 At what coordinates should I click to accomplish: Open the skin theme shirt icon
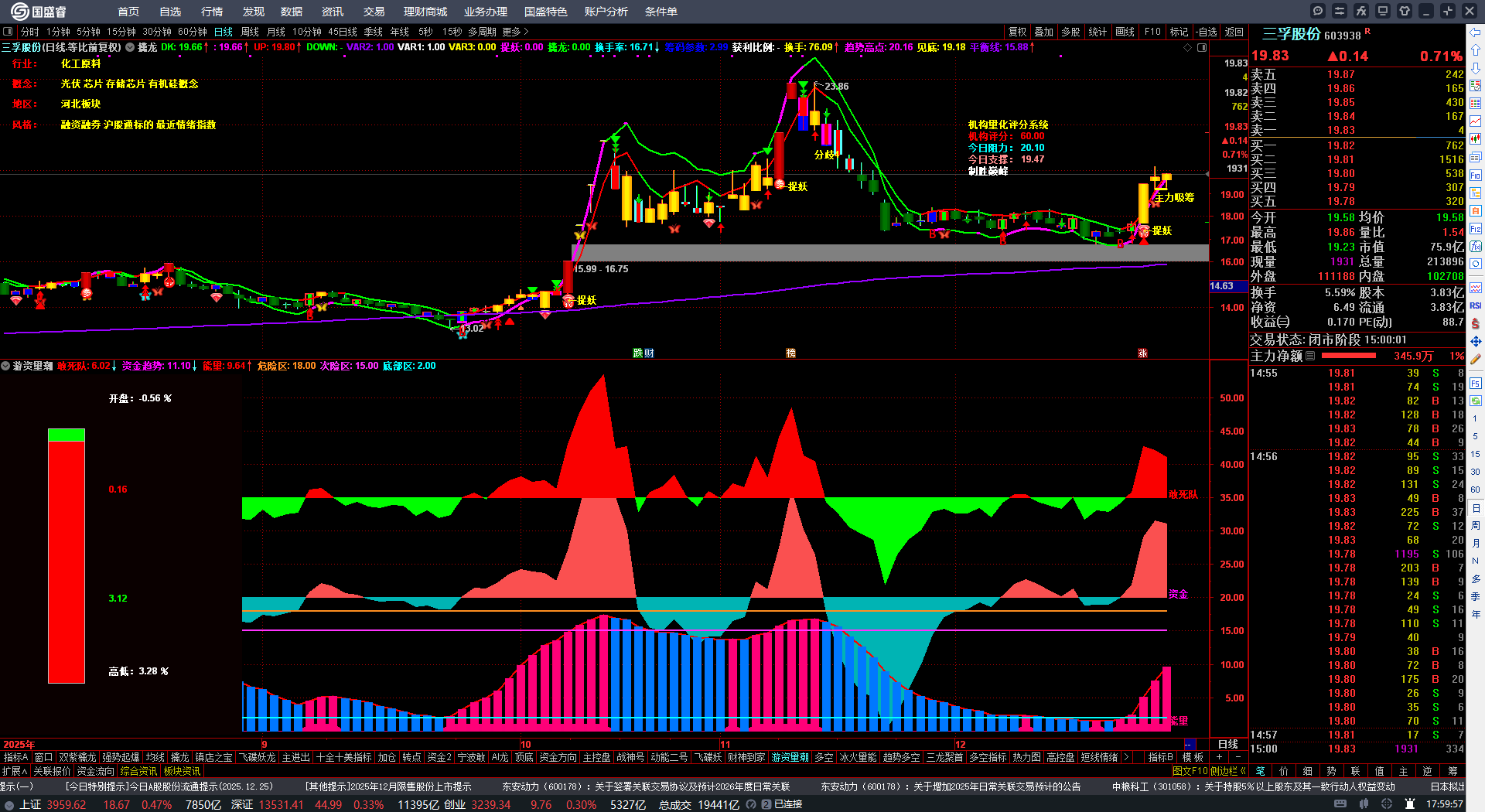[x=1405, y=11]
